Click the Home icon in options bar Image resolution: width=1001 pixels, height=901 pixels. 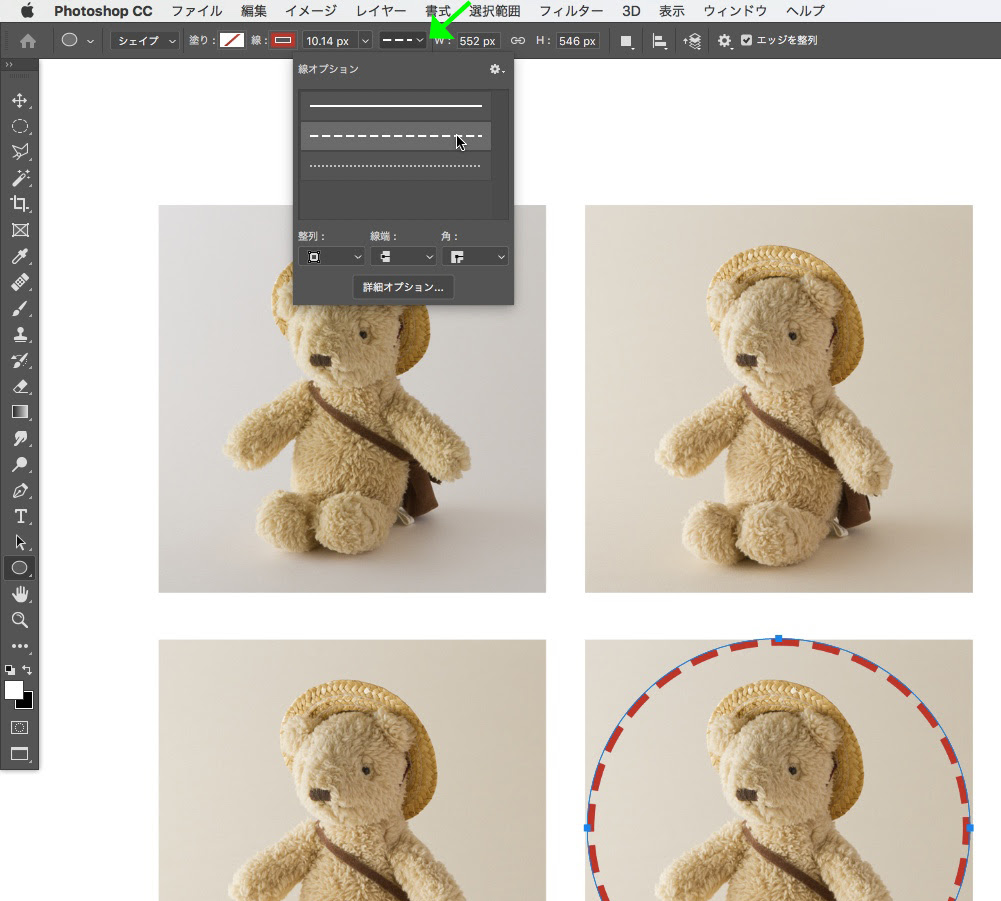click(x=27, y=41)
